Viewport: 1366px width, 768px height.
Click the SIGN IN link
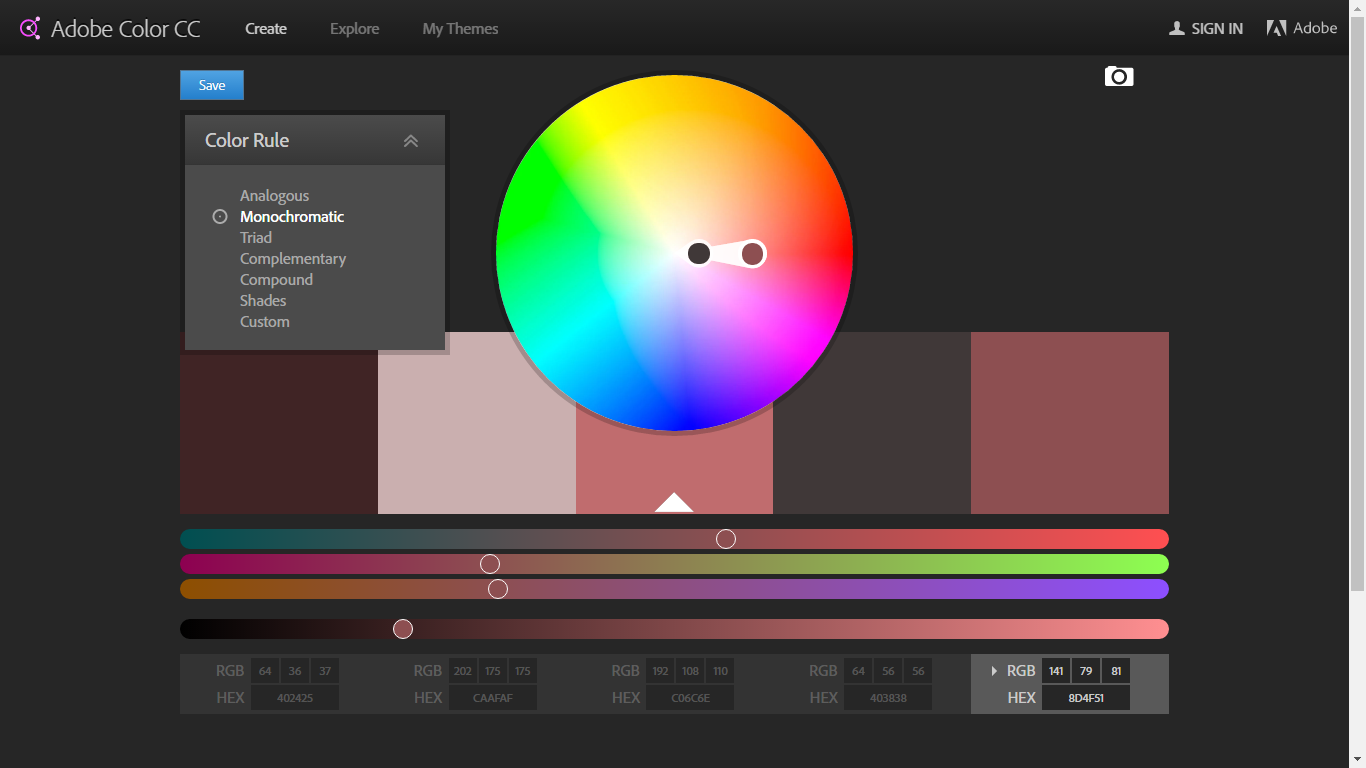point(1217,28)
